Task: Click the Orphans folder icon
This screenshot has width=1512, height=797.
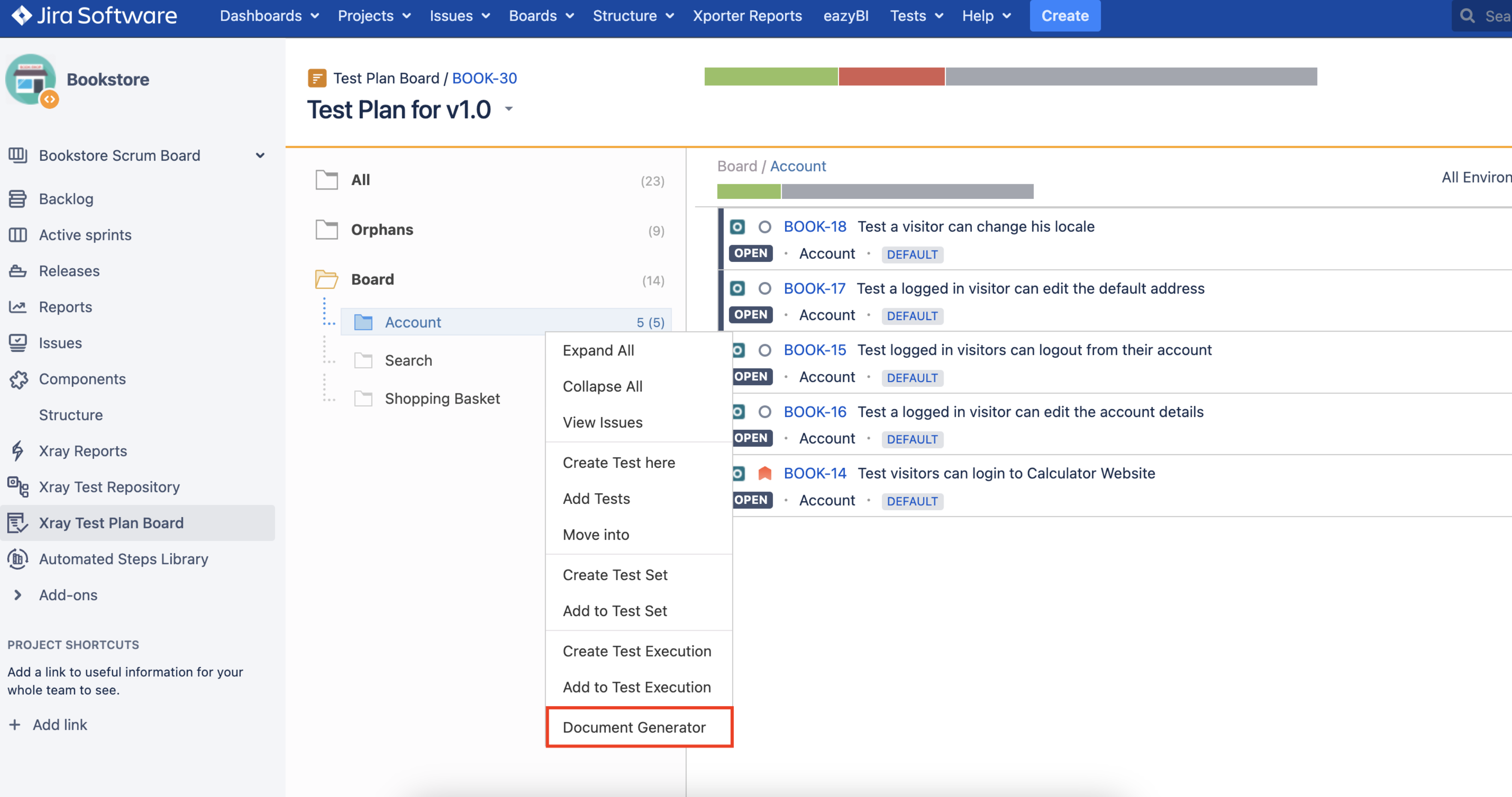Action: point(327,230)
